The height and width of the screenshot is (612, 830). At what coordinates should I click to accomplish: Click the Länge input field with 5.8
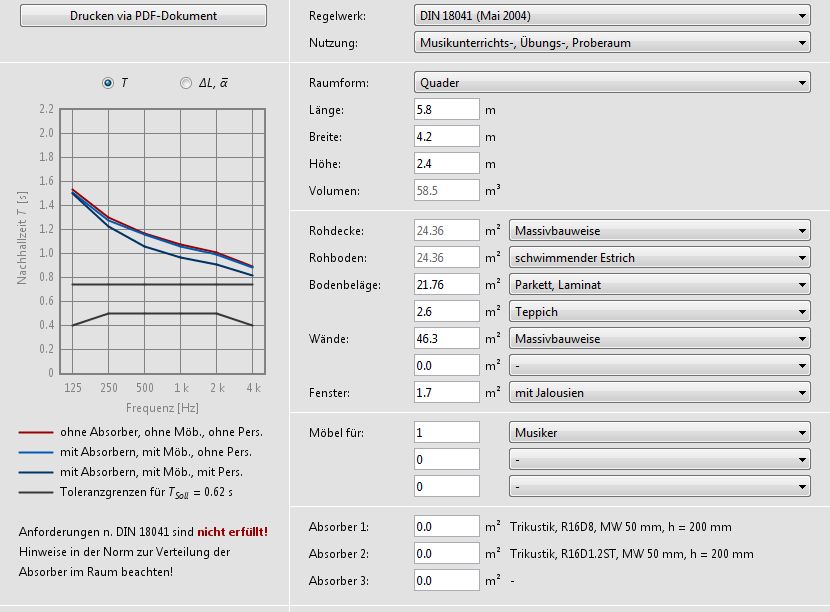(447, 110)
